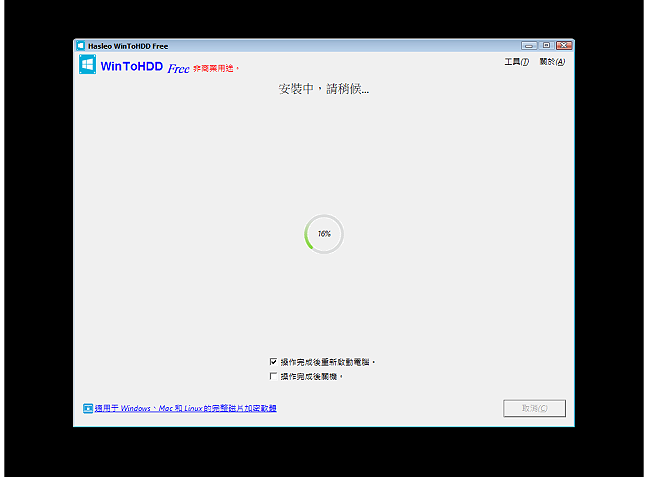This screenshot has width=650, height=477.
Task: Close the Hasleo WinToHDD Free window
Action: point(564,45)
